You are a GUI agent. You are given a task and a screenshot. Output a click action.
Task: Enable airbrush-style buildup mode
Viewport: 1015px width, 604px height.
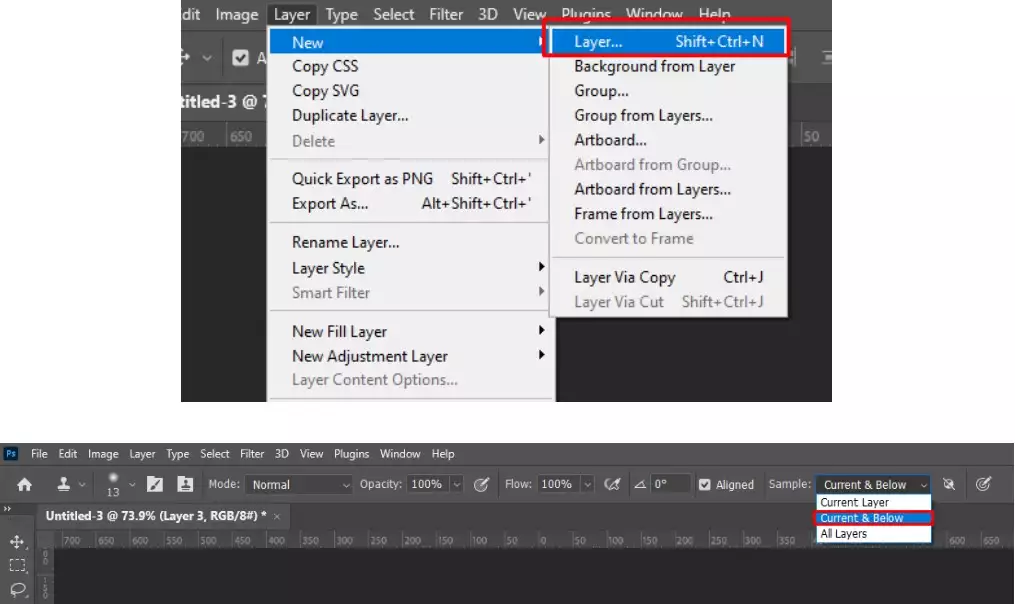coord(613,484)
